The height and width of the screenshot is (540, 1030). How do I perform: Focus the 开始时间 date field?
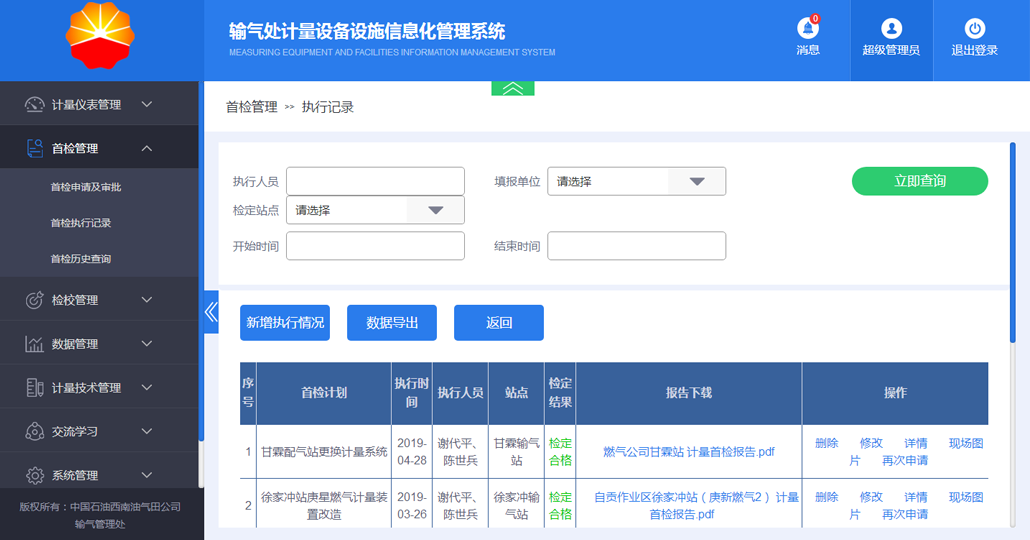click(x=375, y=246)
